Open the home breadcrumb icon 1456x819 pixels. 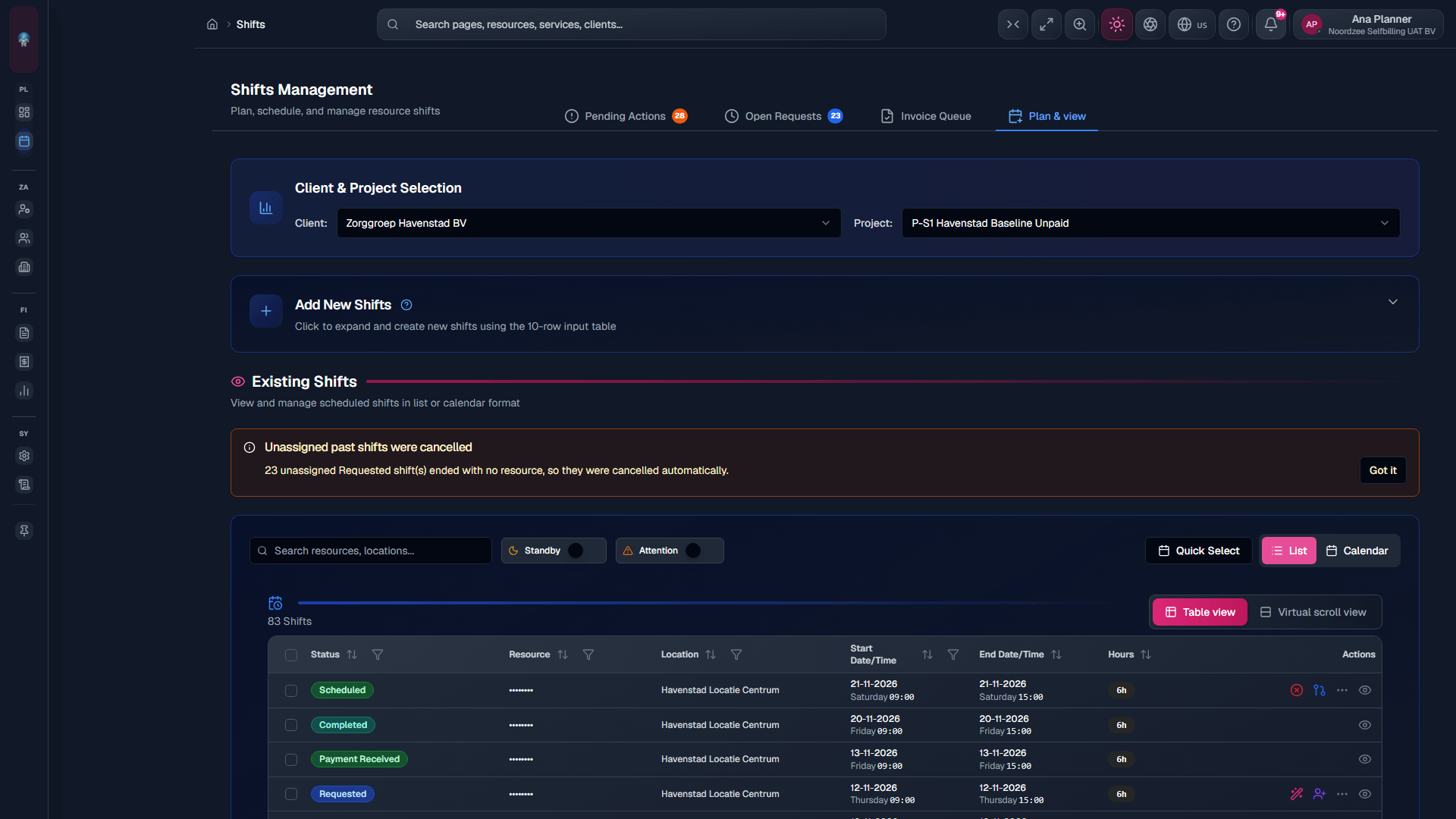tap(212, 24)
